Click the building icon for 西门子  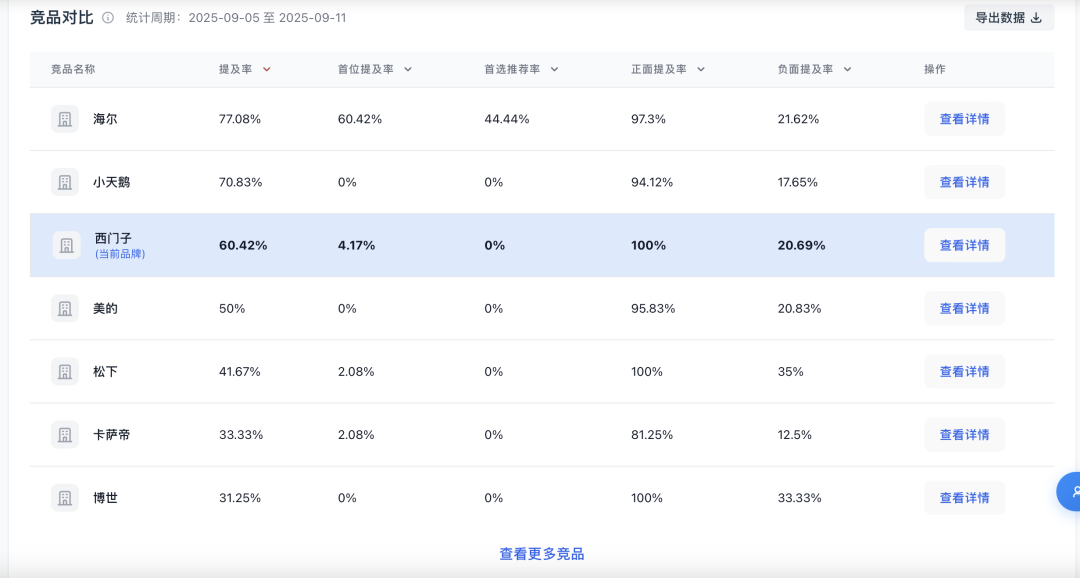click(66, 245)
